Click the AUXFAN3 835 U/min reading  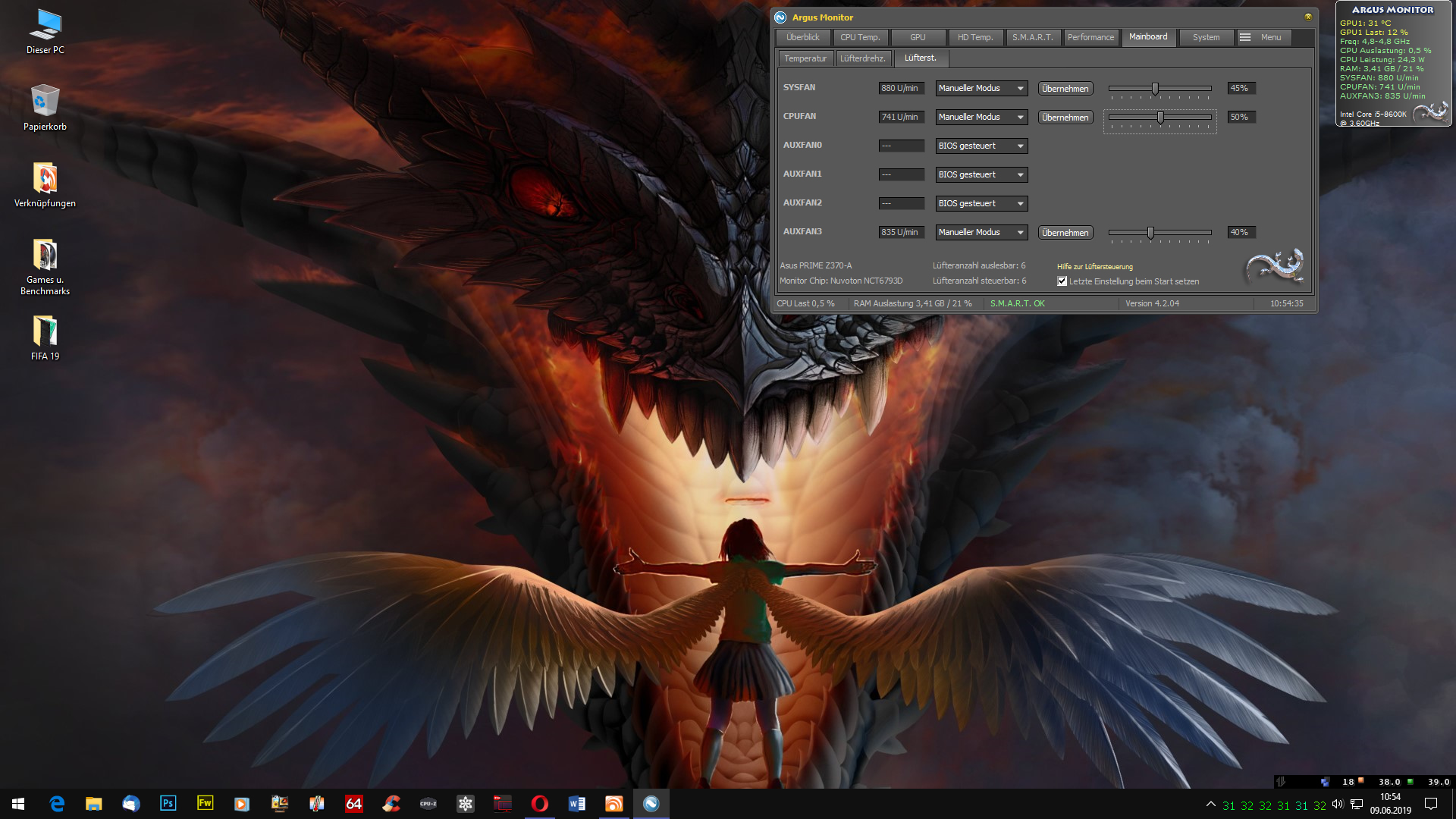[901, 233]
